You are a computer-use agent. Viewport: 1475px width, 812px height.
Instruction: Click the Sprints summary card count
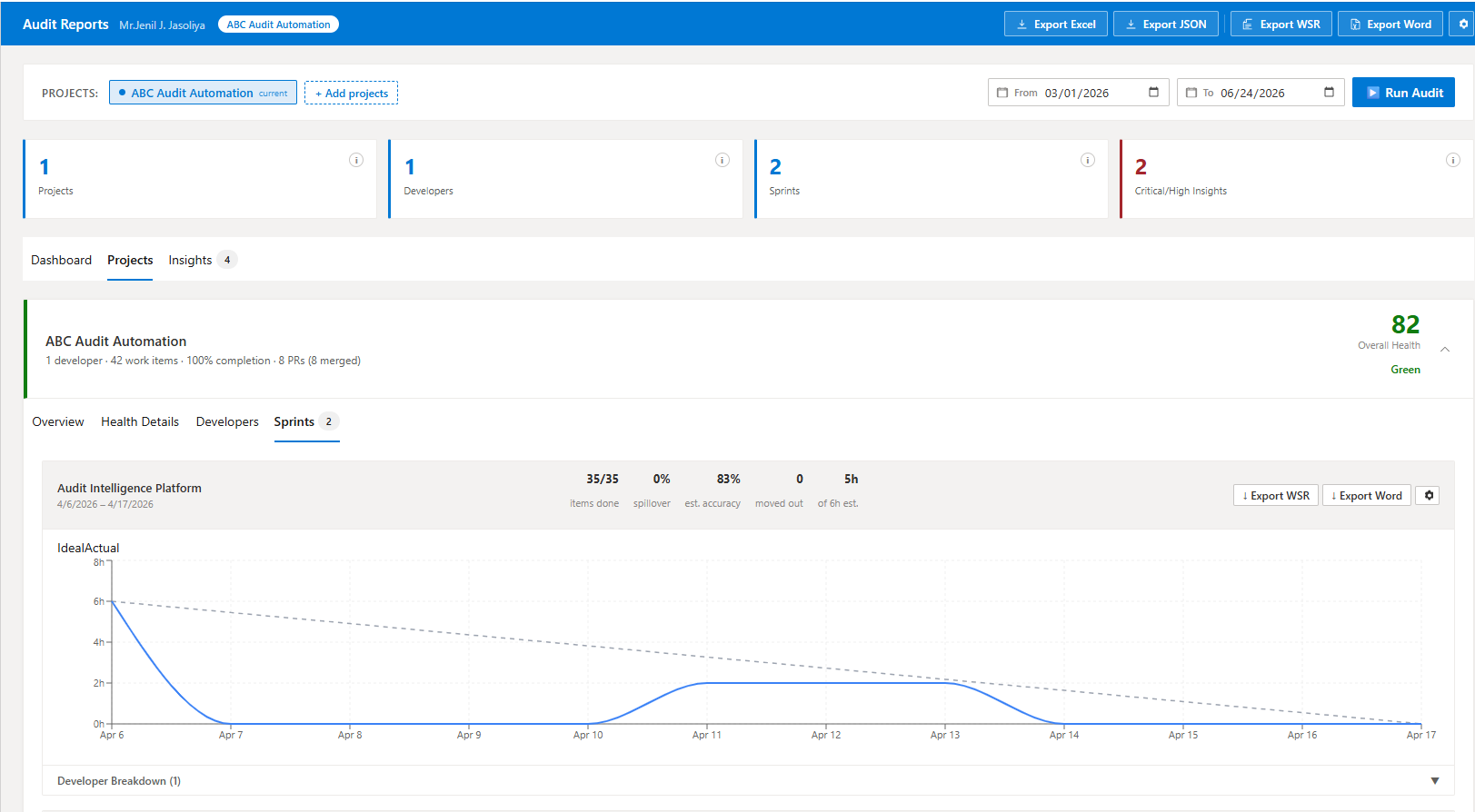coord(775,167)
